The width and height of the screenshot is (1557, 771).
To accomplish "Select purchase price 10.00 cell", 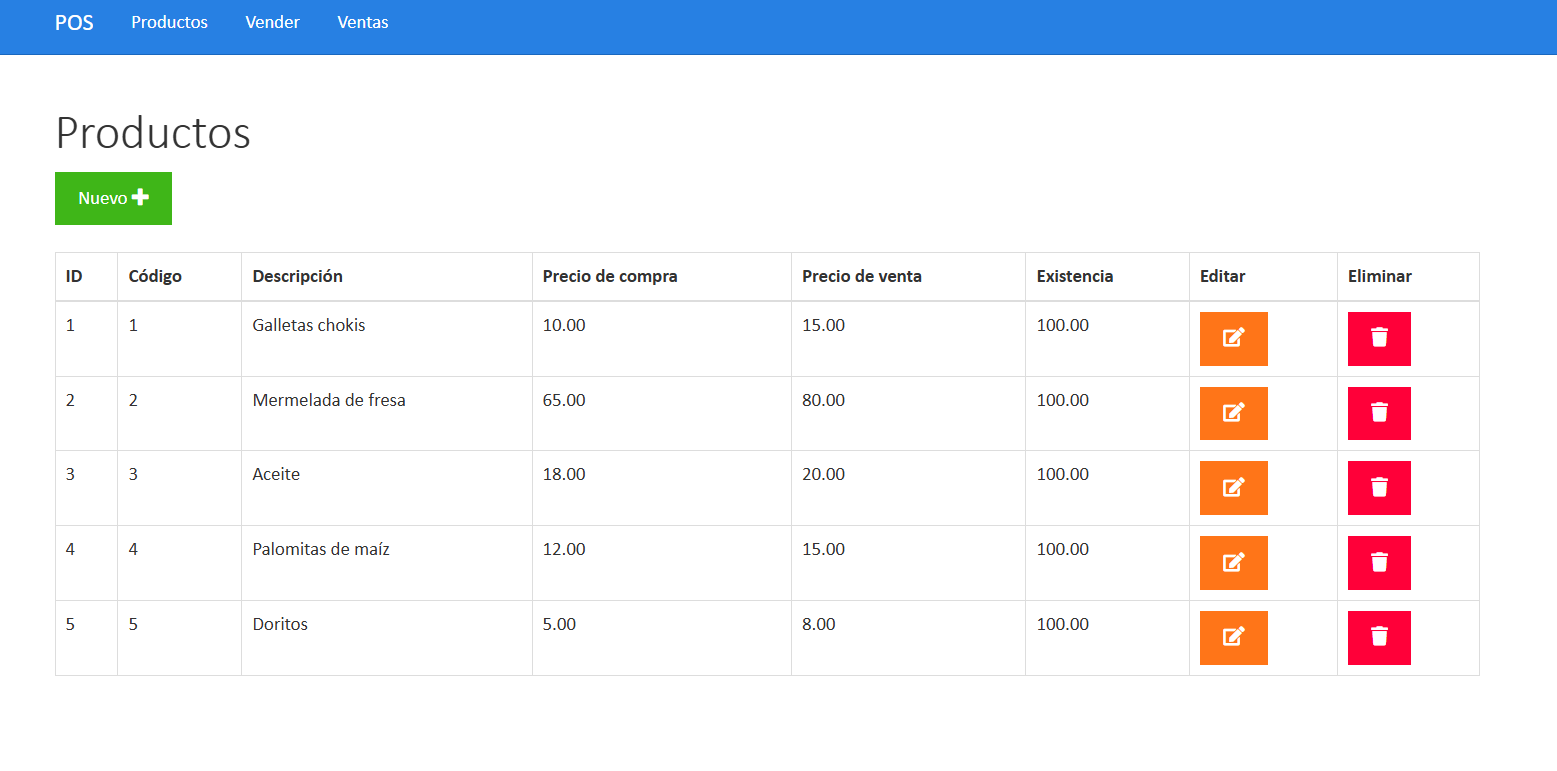I will [661, 339].
